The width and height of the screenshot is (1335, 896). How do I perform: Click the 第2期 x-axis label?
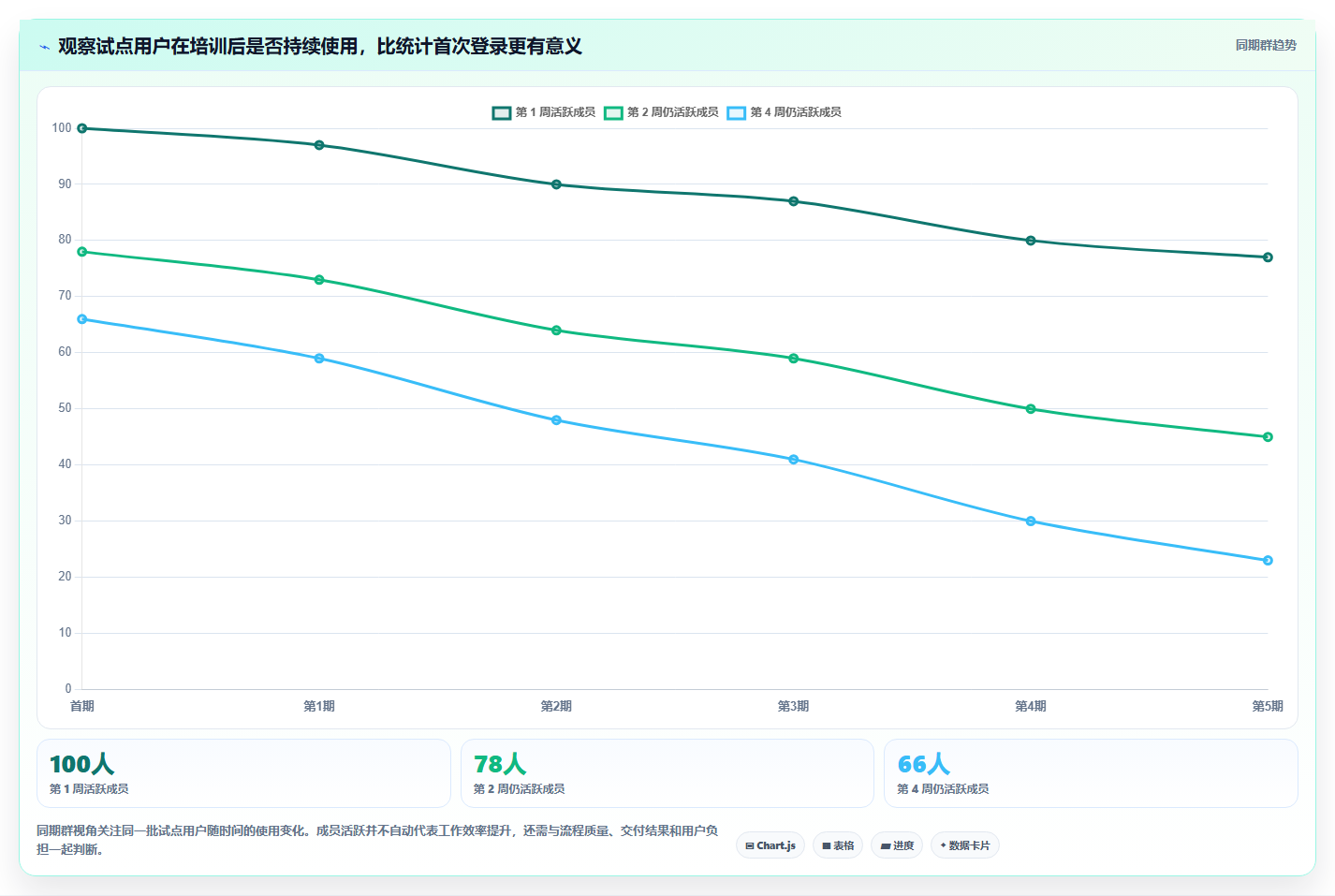556,706
